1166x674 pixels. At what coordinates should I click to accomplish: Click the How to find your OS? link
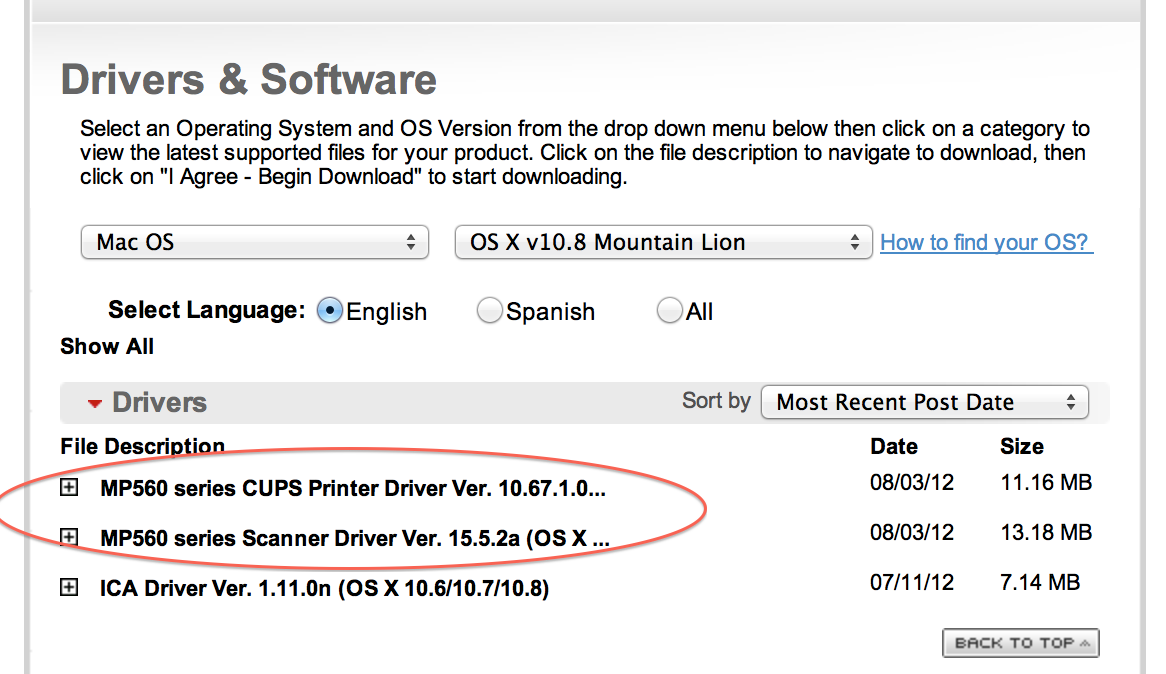tap(986, 242)
